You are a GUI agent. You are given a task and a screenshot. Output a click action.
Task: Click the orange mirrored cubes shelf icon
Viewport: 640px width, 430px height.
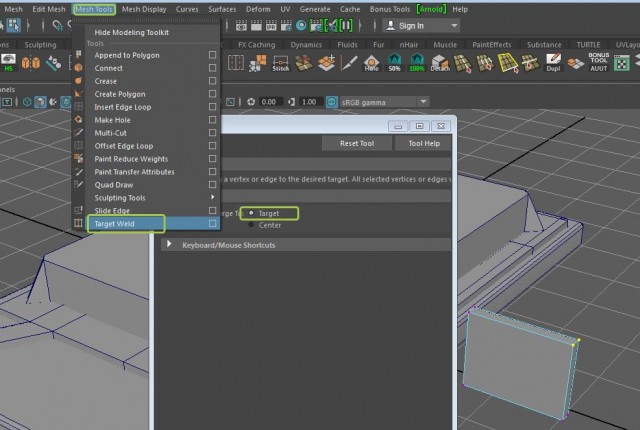coord(31,63)
